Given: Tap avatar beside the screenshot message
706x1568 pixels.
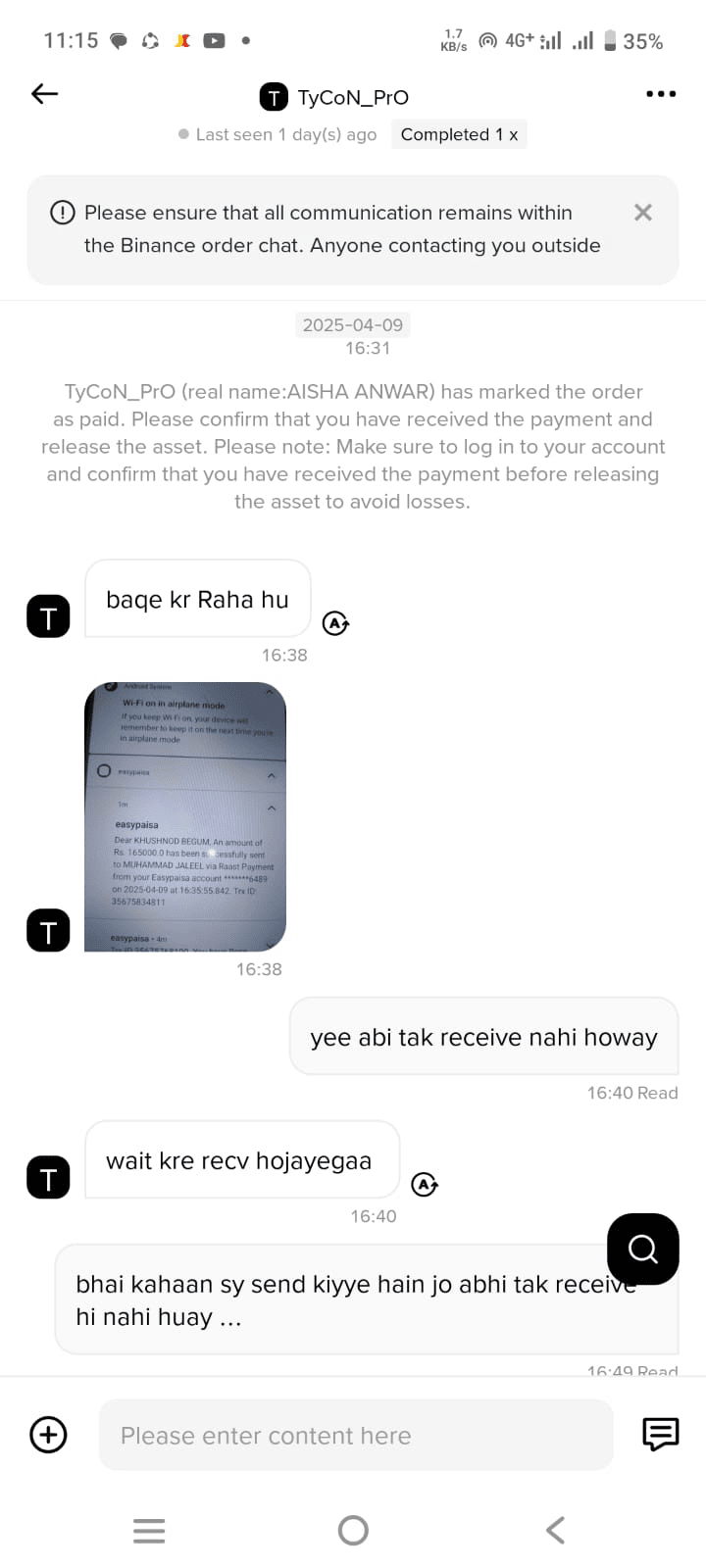Looking at the screenshot, I should [x=48, y=930].
